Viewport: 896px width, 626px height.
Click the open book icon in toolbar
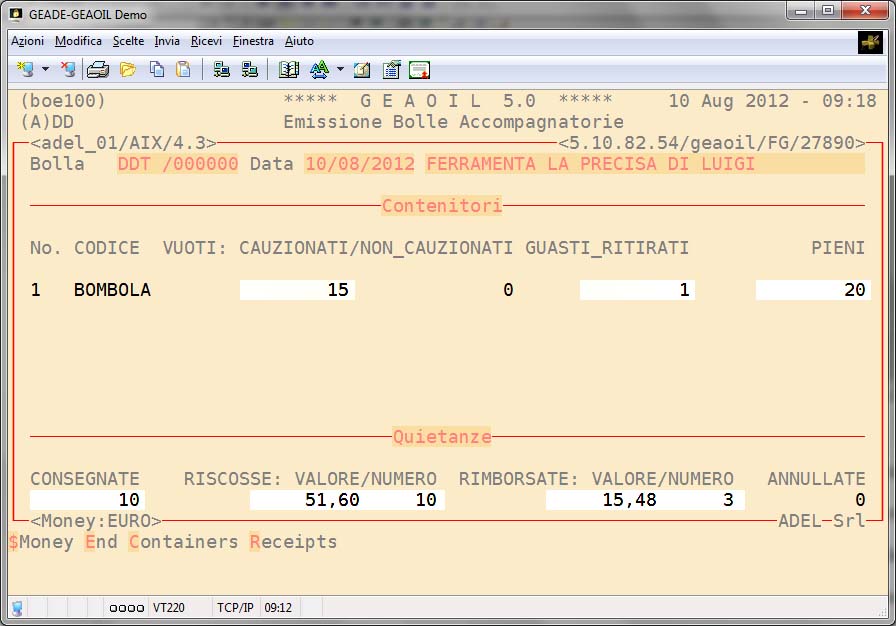(x=289, y=70)
